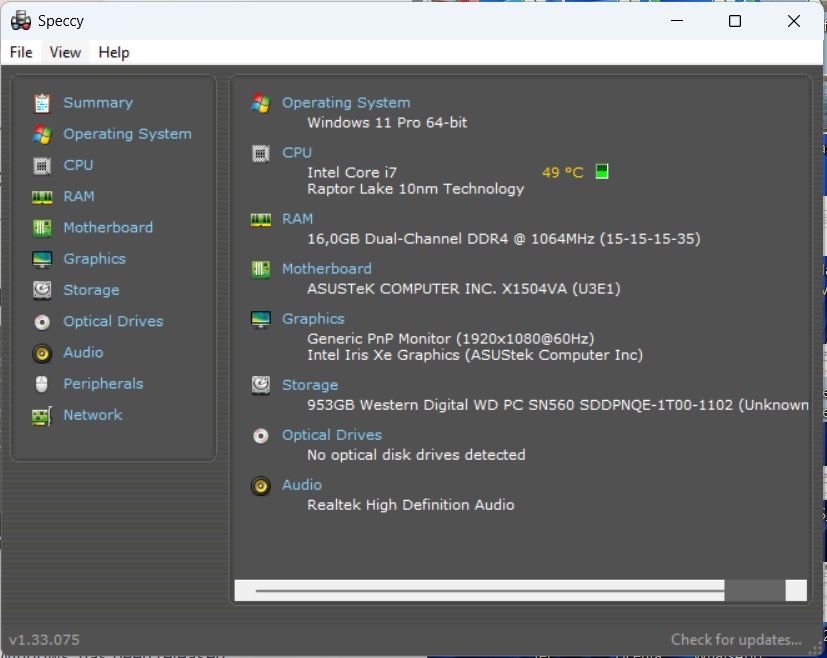This screenshot has width=827, height=658.
Task: Click 'Generic PnP Monitor' line
Action: coord(450,338)
